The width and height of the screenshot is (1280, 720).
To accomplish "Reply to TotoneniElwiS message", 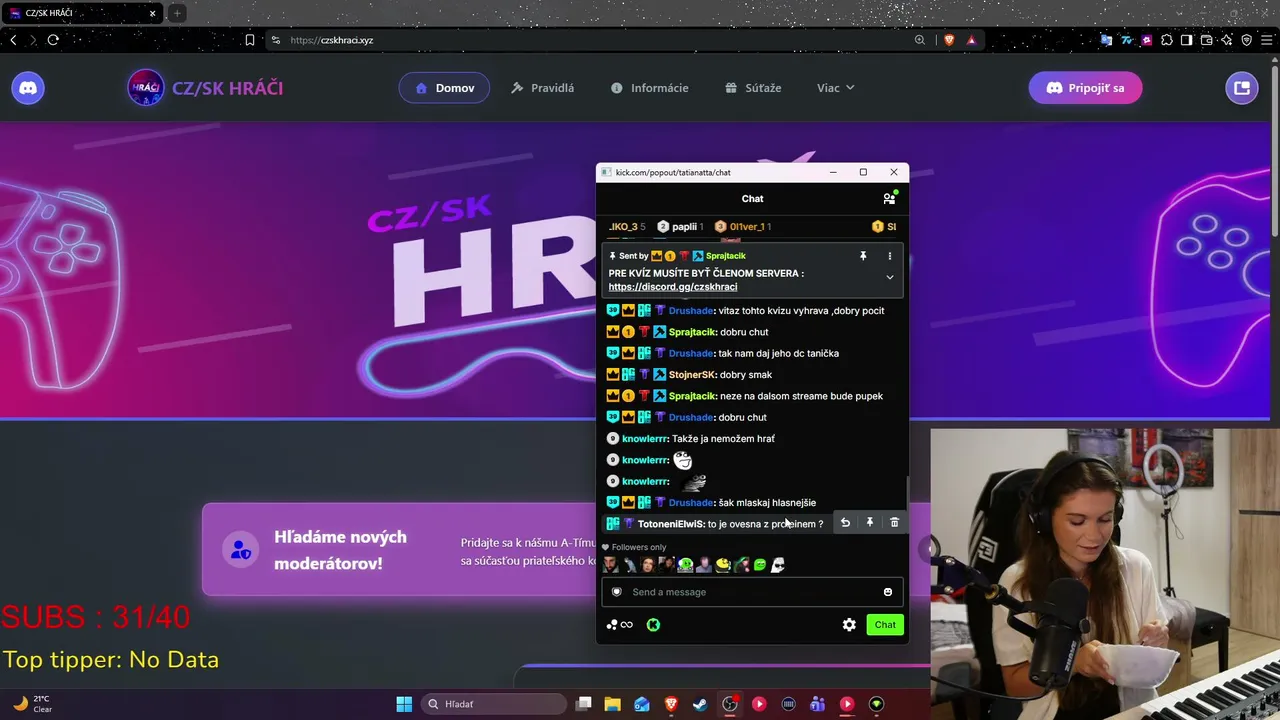I will (845, 523).
